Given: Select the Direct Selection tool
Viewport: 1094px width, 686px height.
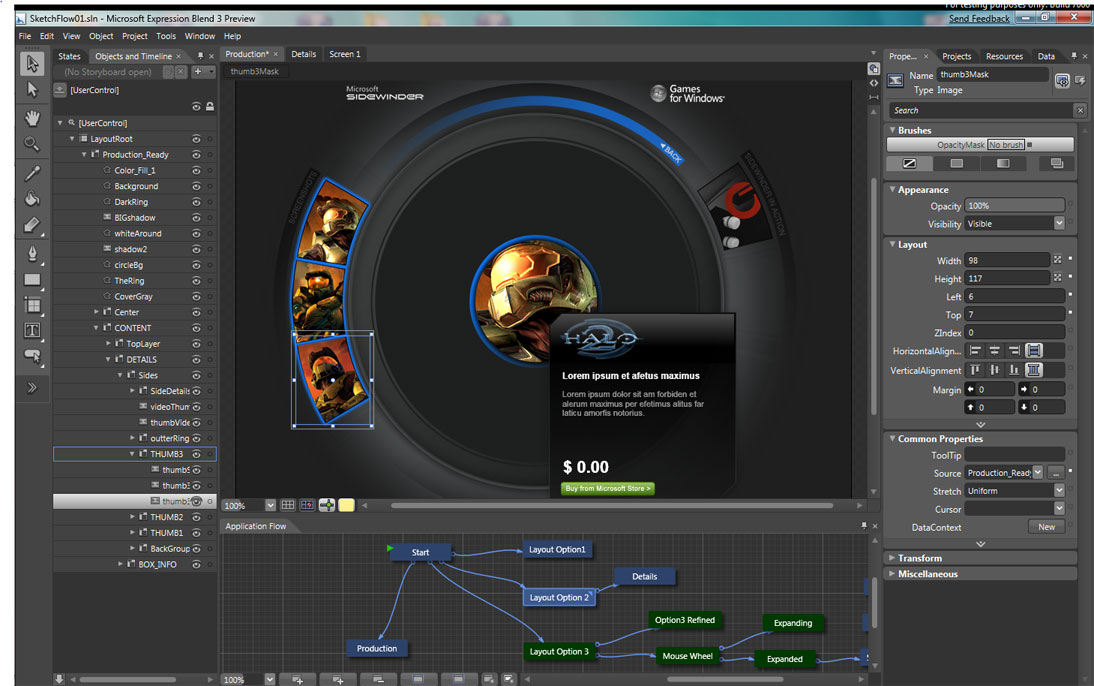Looking at the screenshot, I should click(x=32, y=90).
